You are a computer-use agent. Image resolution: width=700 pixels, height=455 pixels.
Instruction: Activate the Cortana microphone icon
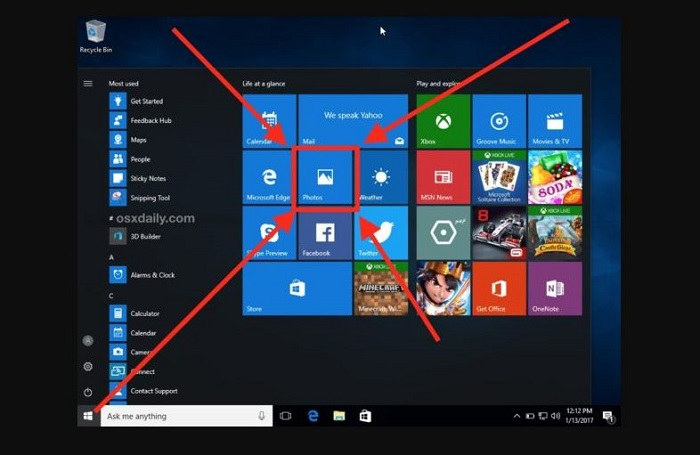(x=262, y=416)
